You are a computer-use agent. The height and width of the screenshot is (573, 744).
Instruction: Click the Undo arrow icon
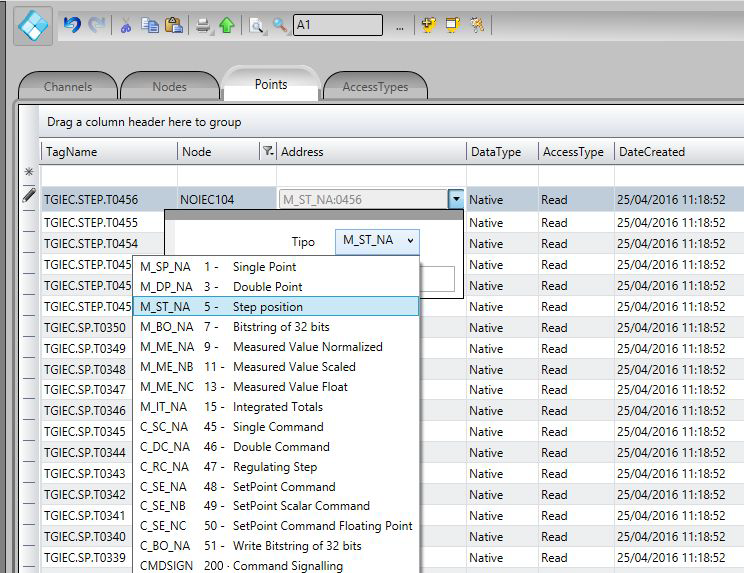pos(72,25)
